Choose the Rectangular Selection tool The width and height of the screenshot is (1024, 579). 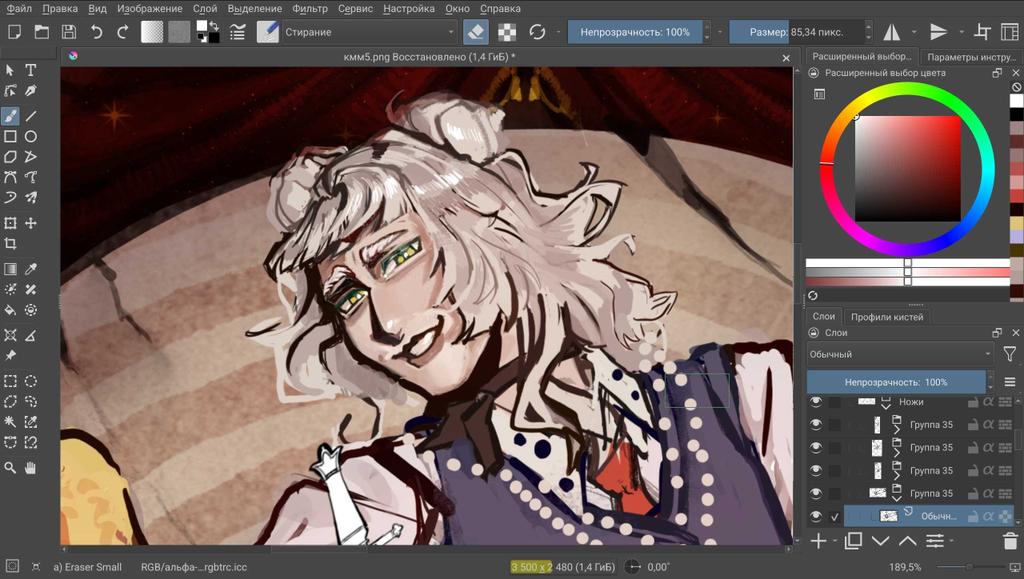[10, 381]
